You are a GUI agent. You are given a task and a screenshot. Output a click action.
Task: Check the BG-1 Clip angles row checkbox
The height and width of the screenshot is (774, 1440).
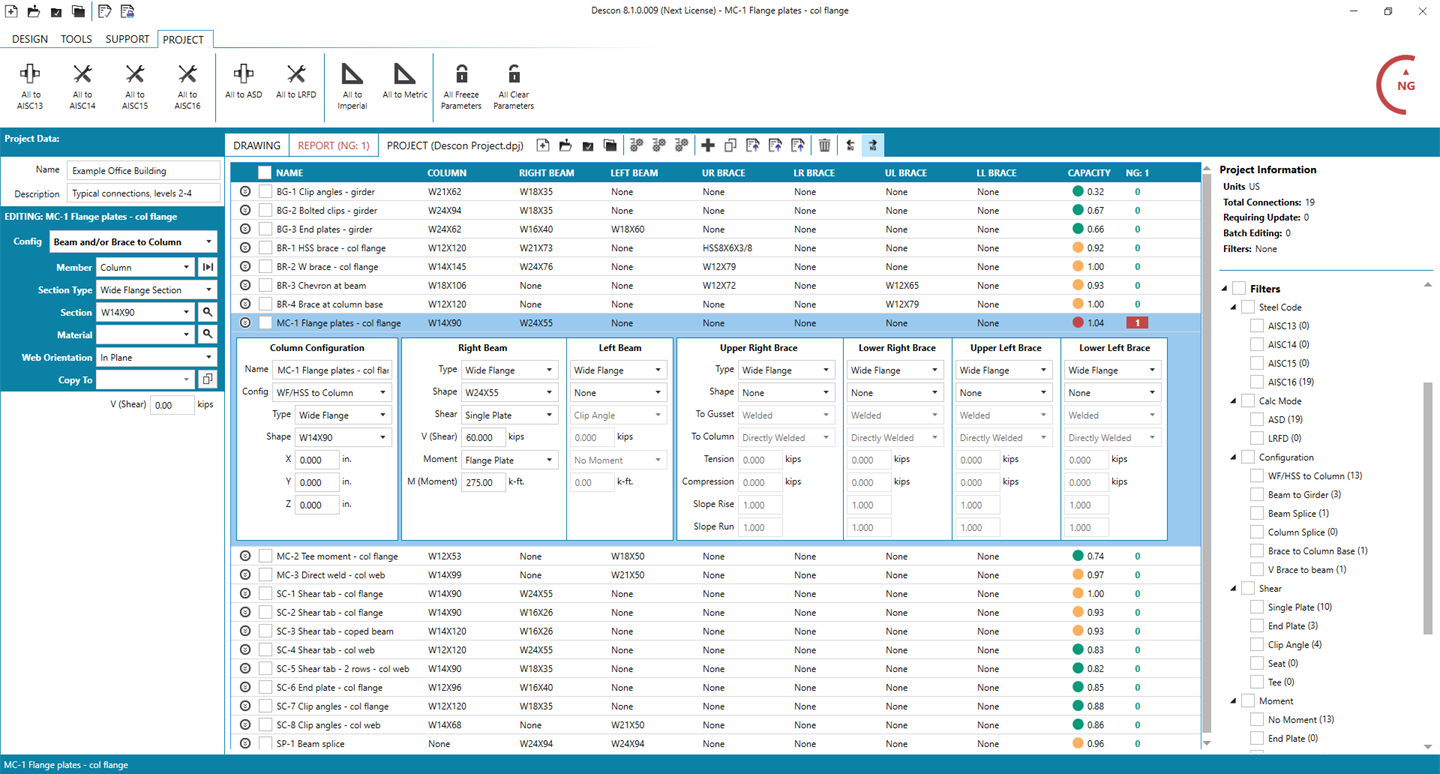[266, 191]
